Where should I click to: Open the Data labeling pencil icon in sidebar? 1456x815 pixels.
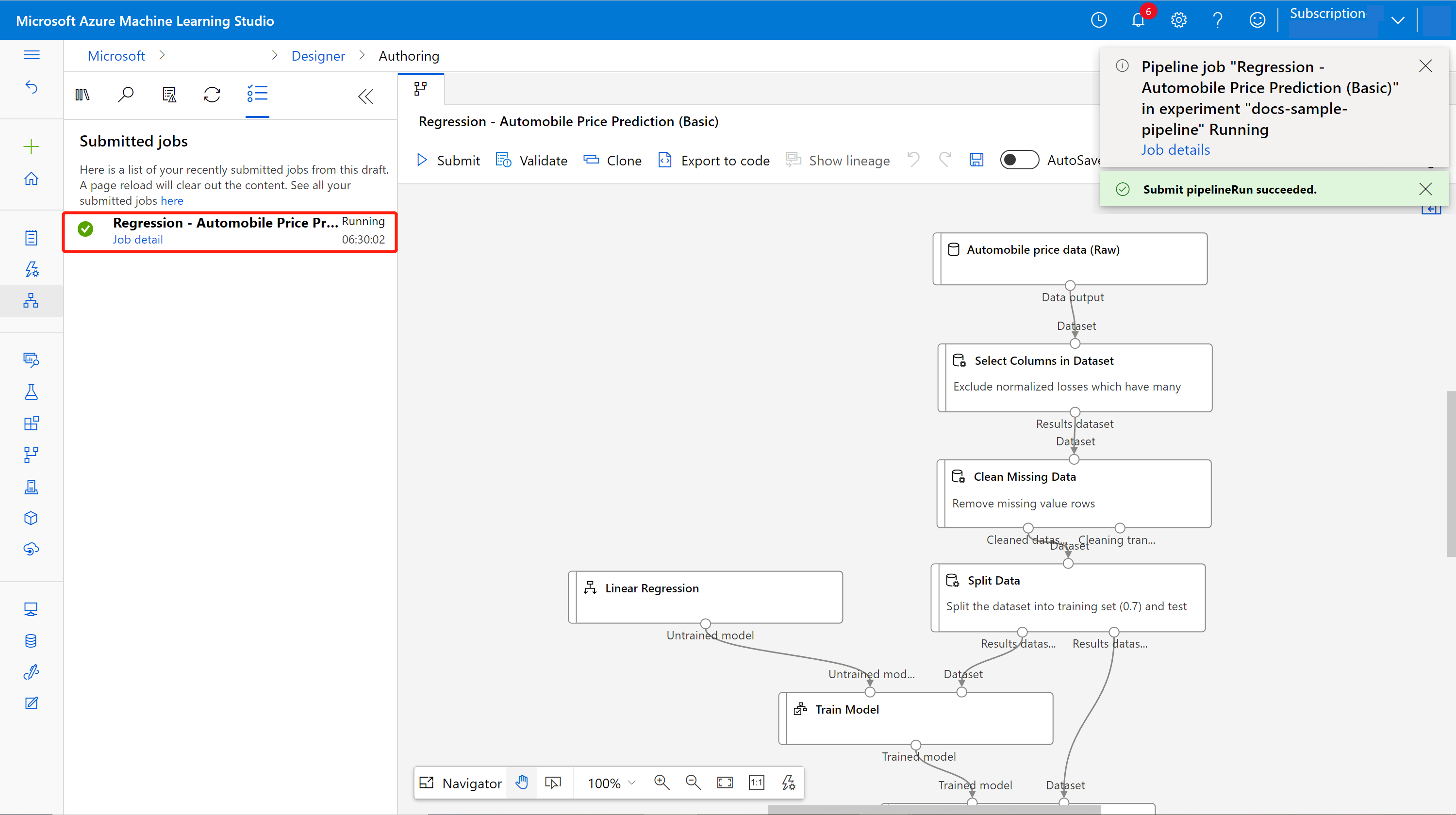click(x=31, y=672)
